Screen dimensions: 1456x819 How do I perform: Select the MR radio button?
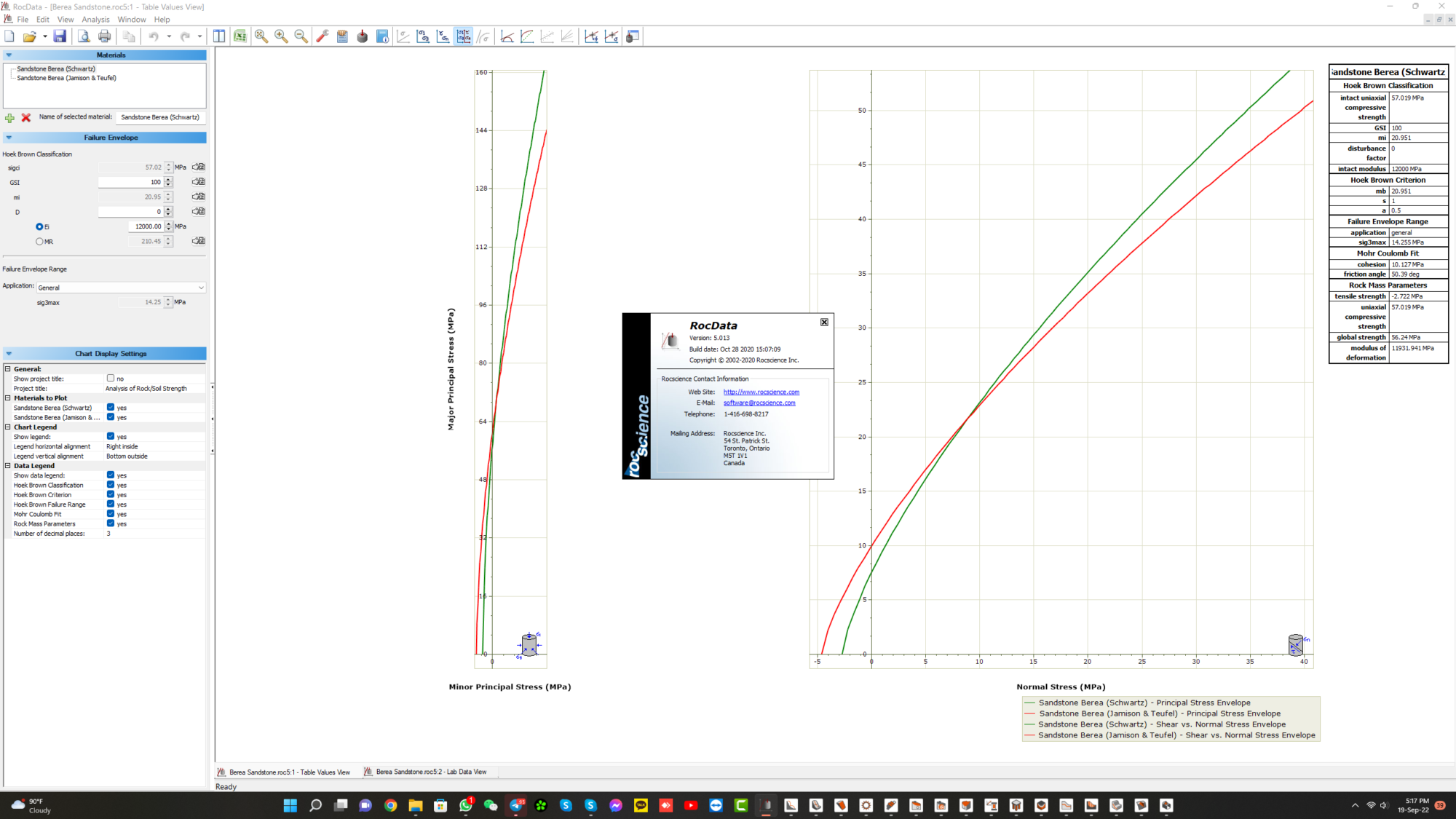pos(39,242)
